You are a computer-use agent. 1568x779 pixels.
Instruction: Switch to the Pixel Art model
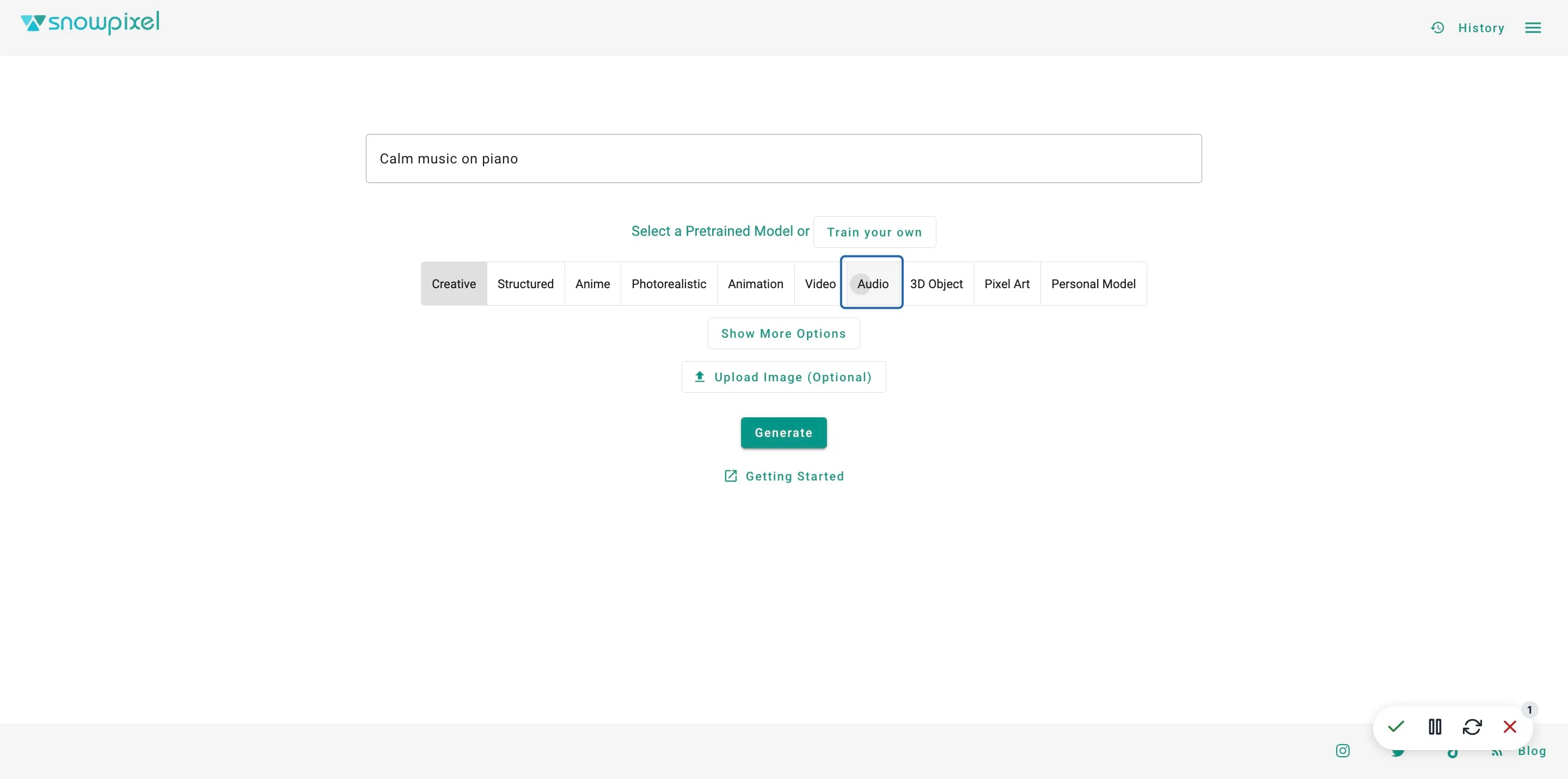tap(1007, 283)
